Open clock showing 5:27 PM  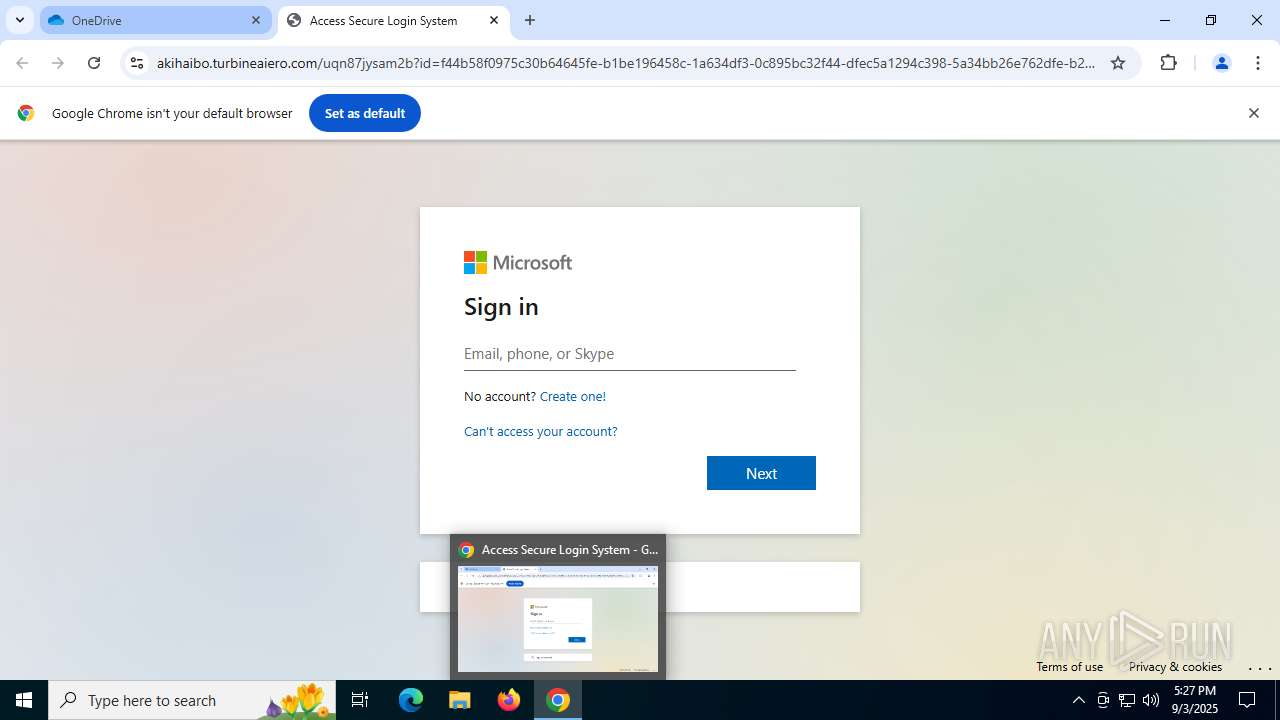pos(1195,700)
